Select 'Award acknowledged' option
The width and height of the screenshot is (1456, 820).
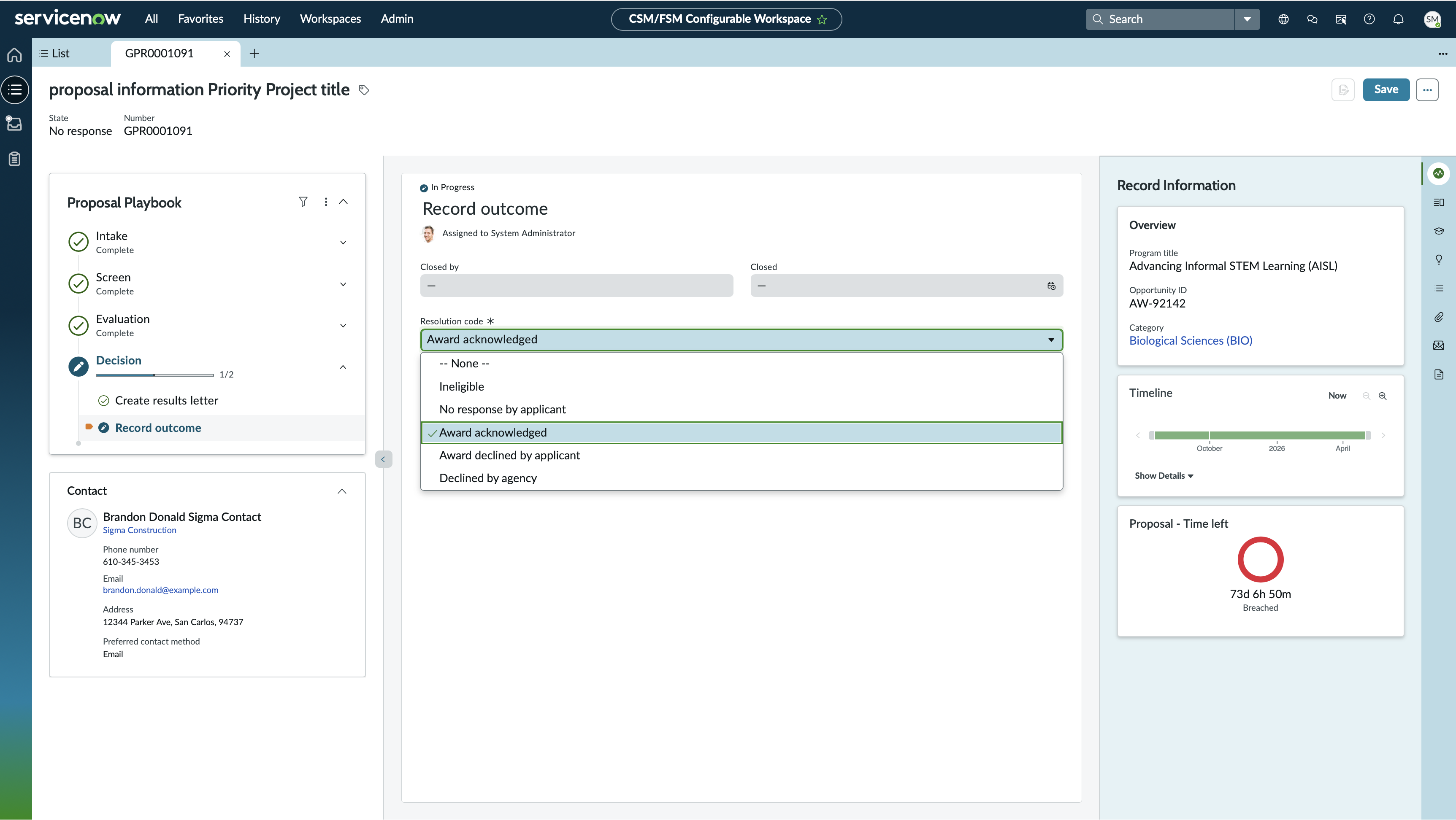741,433
